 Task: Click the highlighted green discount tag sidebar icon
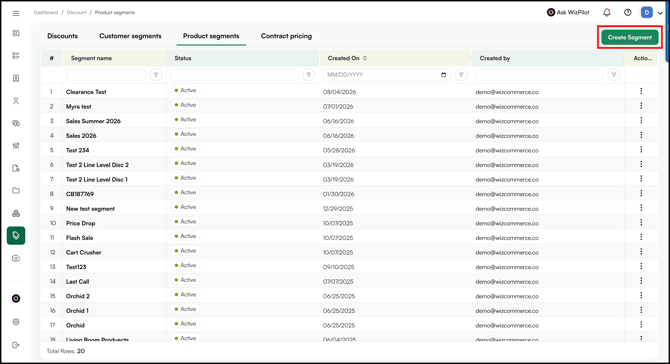coord(16,236)
